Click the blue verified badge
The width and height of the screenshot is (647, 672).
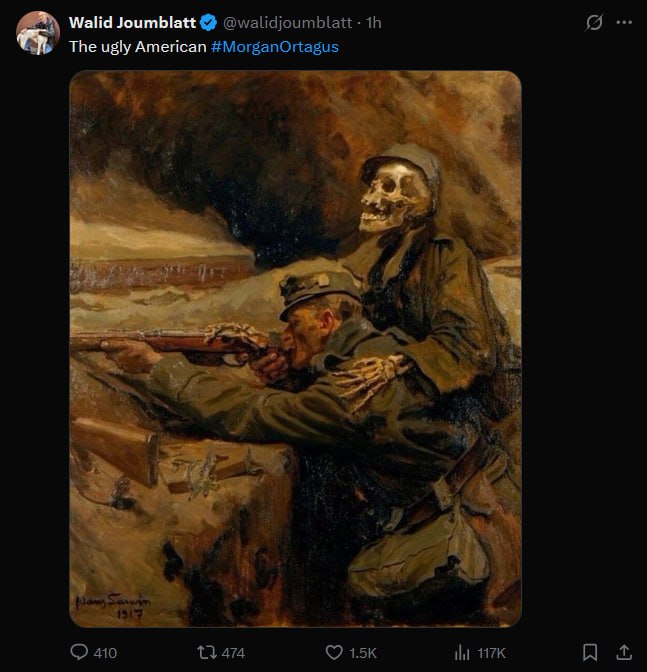click(x=208, y=22)
